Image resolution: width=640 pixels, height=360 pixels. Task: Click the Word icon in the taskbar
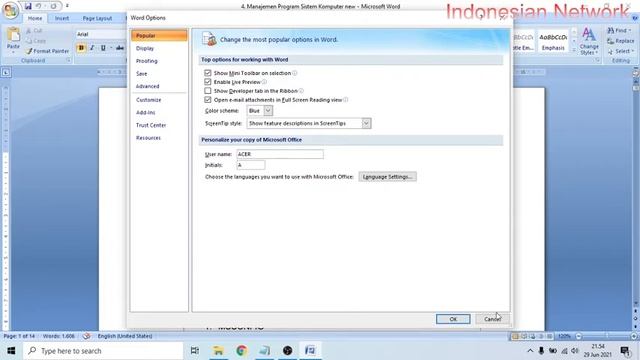click(x=310, y=351)
